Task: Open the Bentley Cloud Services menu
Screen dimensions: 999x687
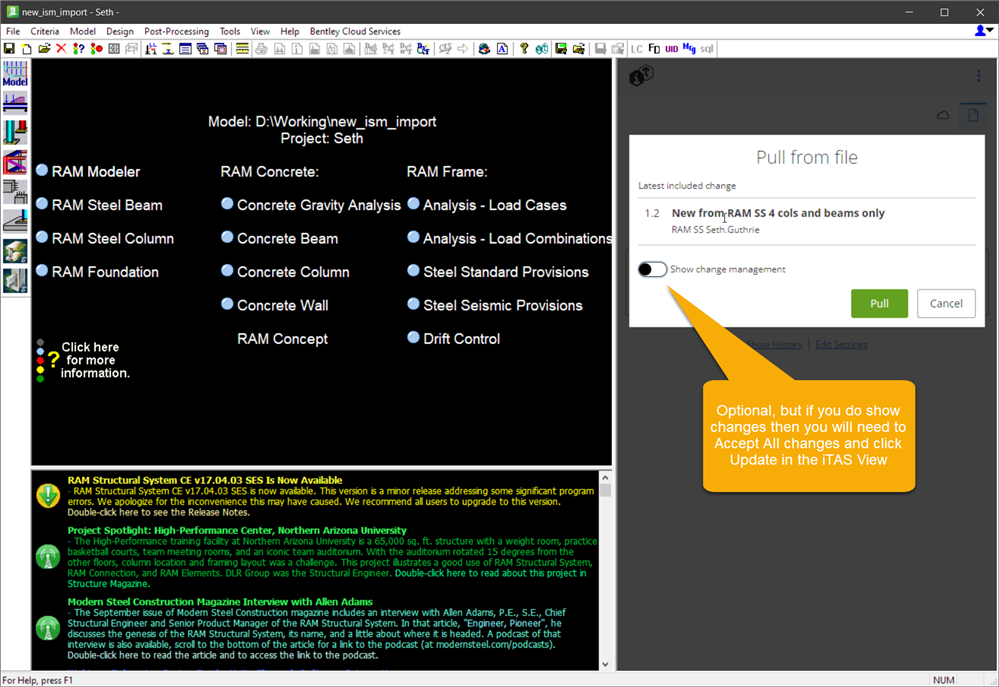Action: (x=355, y=31)
